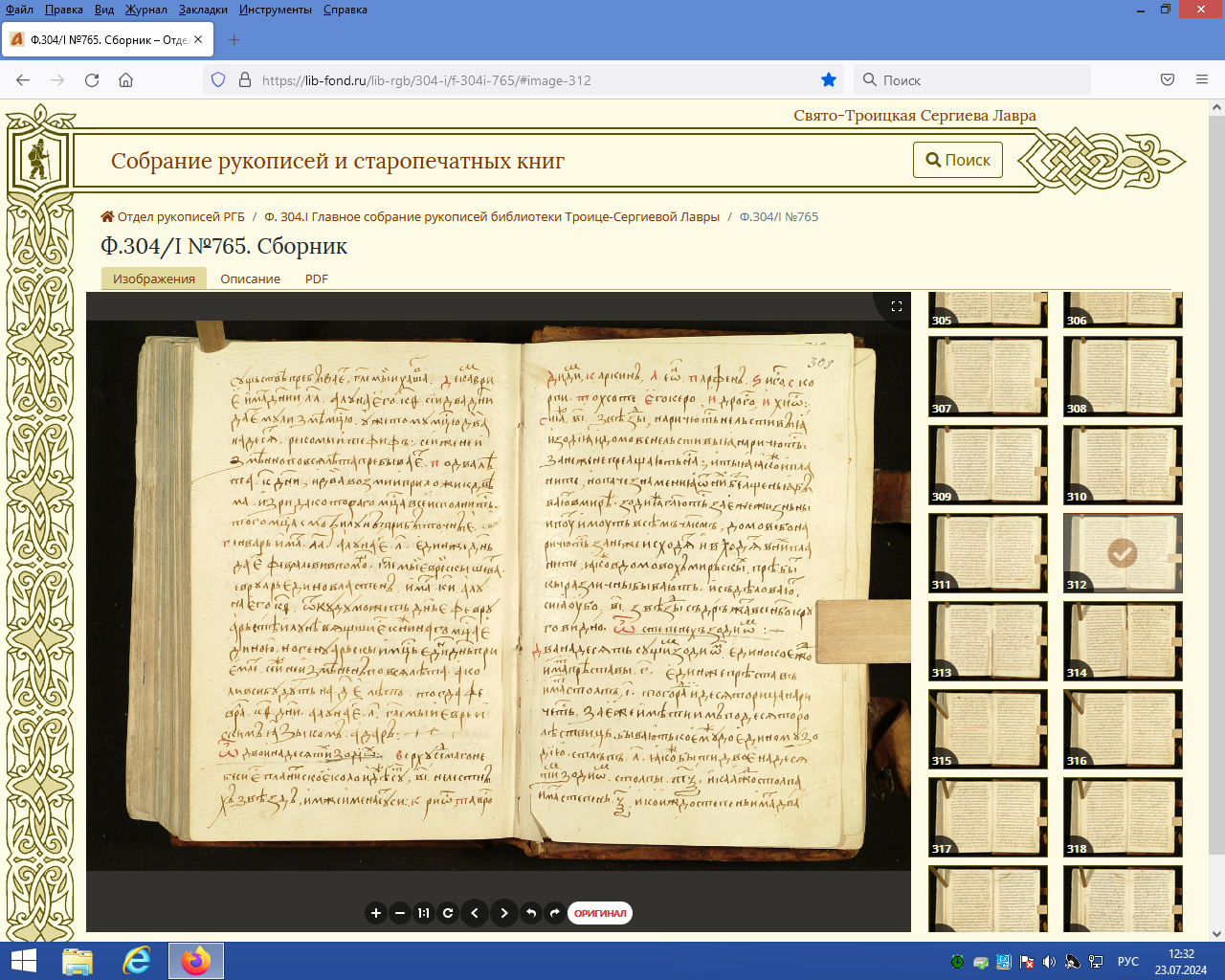Reload the current page
The image size is (1225, 980).
(92, 80)
